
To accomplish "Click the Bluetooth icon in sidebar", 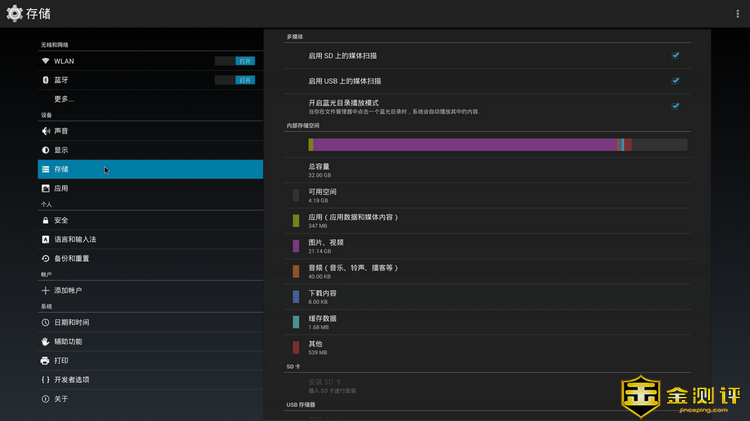I will click(x=46, y=80).
